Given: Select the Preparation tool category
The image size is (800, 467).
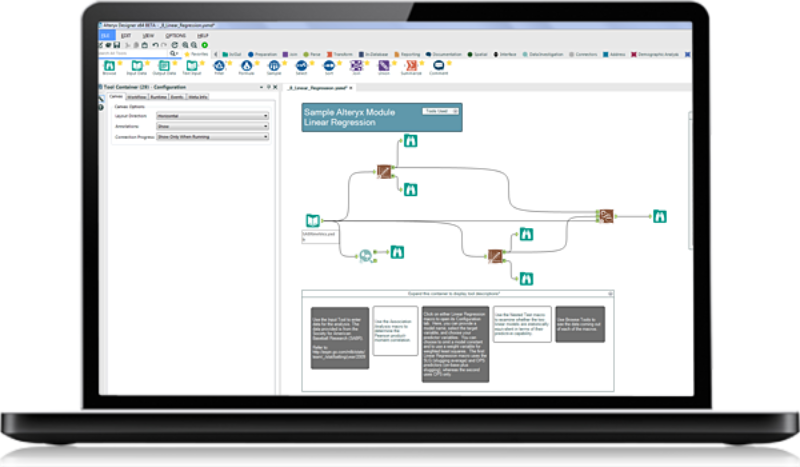Looking at the screenshot, I should coord(263,54).
